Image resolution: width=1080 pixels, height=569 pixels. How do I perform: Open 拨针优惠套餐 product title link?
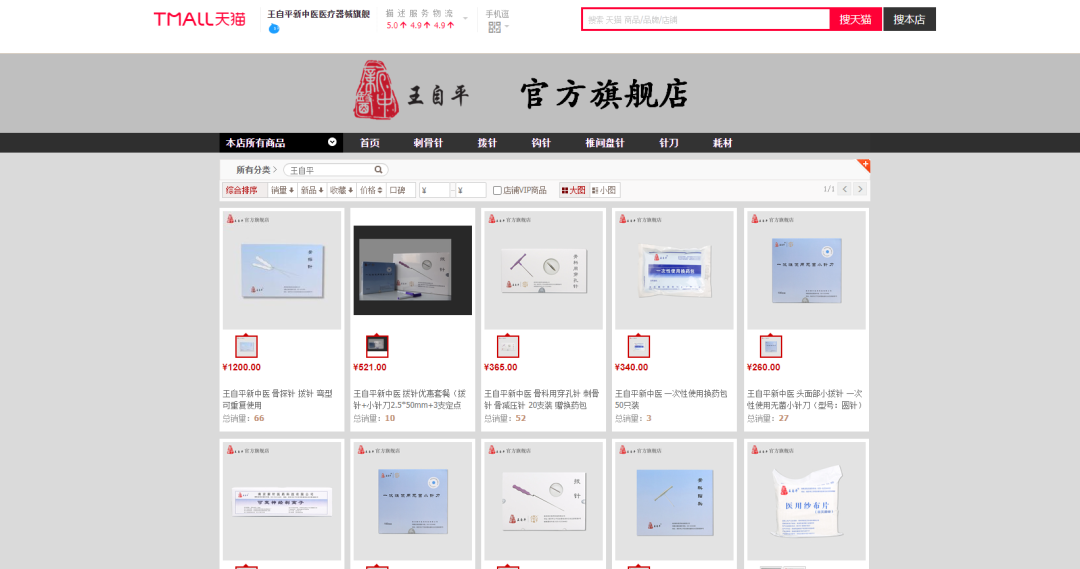(x=409, y=400)
